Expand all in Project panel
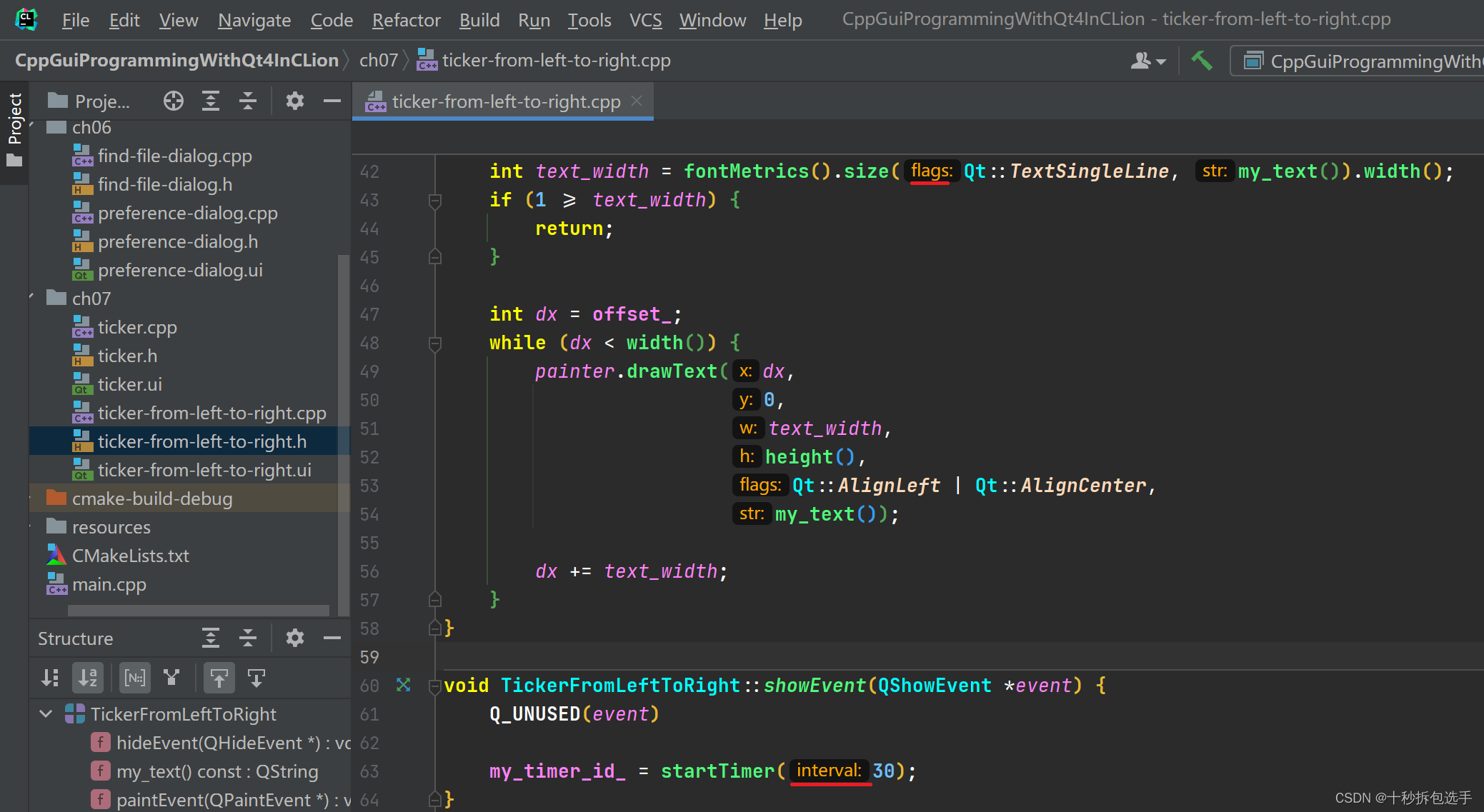This screenshot has height=812, width=1484. 210,101
